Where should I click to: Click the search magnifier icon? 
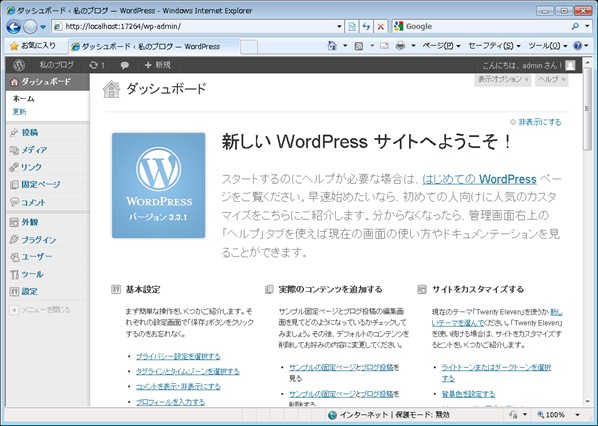pos(575,26)
